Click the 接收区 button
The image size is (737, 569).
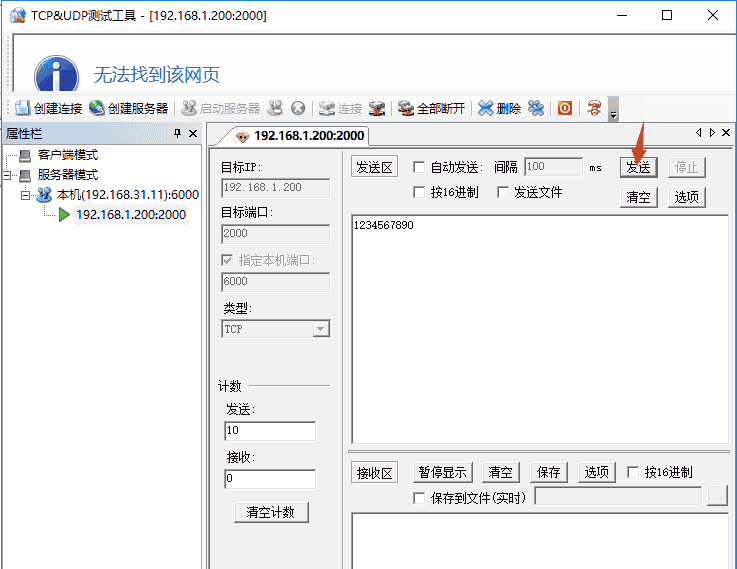(x=374, y=473)
